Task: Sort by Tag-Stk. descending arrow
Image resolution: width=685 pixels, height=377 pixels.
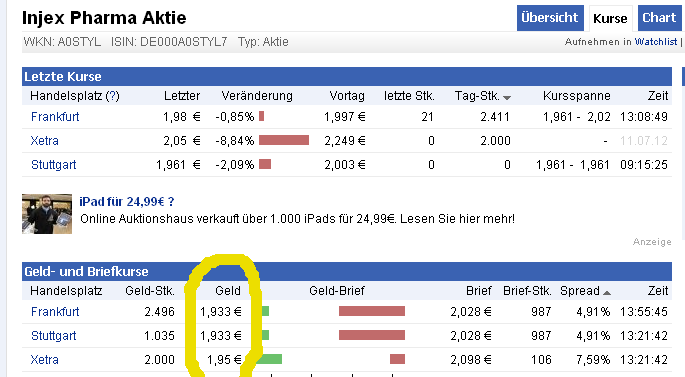Action: point(507,98)
